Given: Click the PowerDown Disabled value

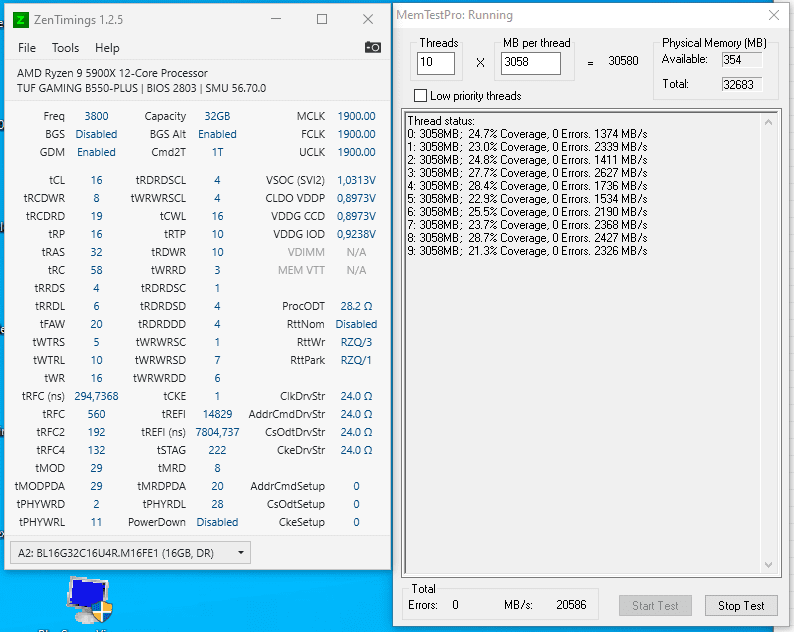Looking at the screenshot, I should pos(217,522).
